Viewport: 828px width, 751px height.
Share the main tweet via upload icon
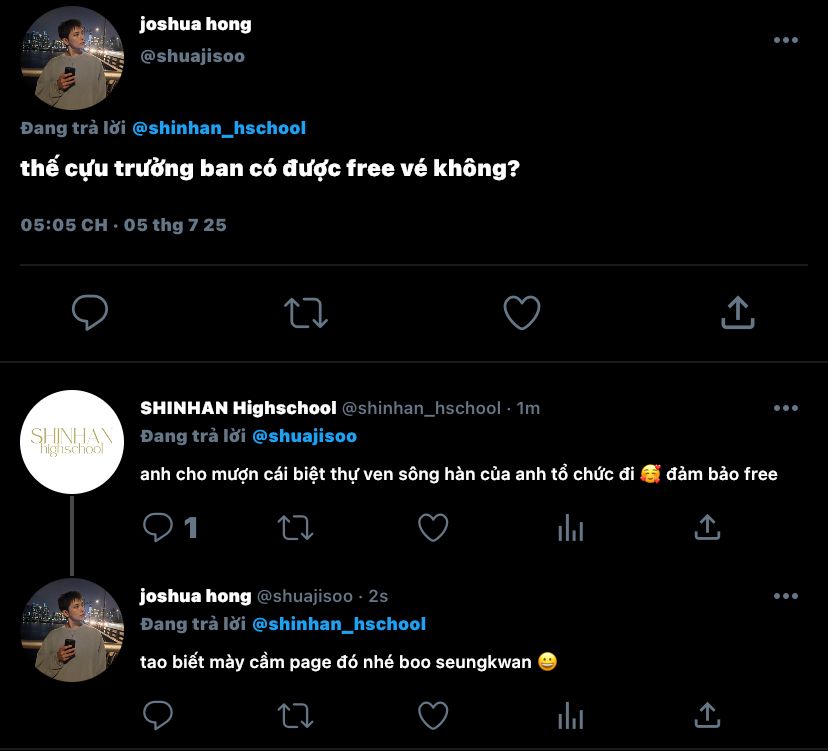(x=737, y=313)
